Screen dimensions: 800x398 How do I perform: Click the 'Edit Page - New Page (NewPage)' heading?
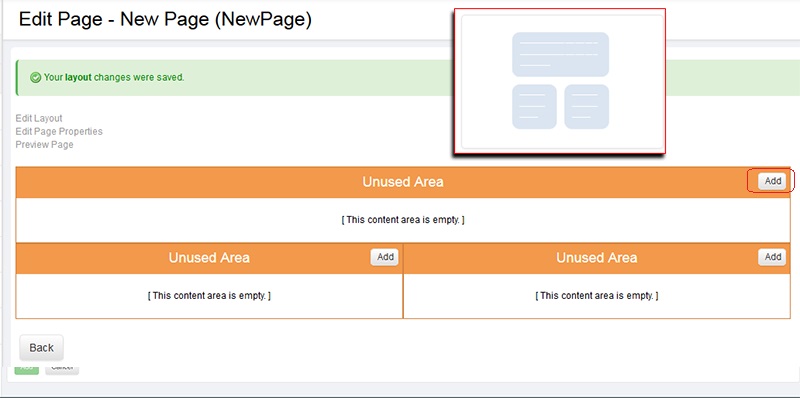165,20
